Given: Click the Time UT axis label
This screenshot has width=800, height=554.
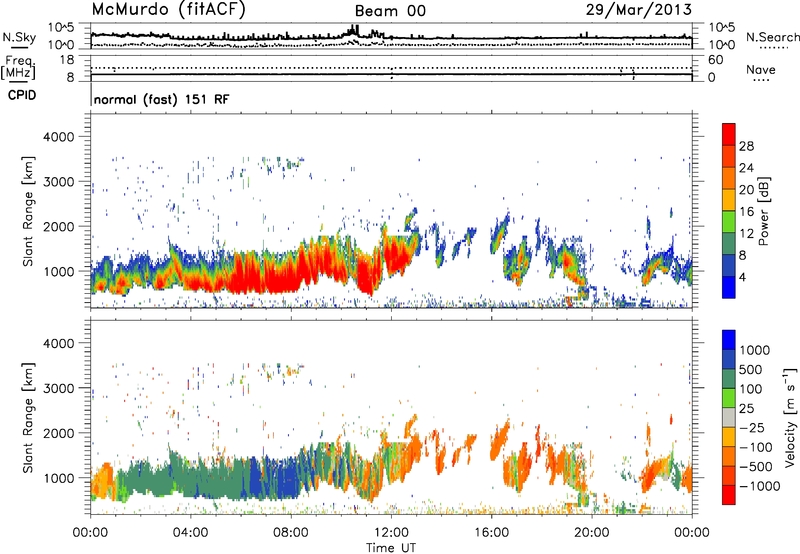Looking at the screenshot, I should click(391, 548).
